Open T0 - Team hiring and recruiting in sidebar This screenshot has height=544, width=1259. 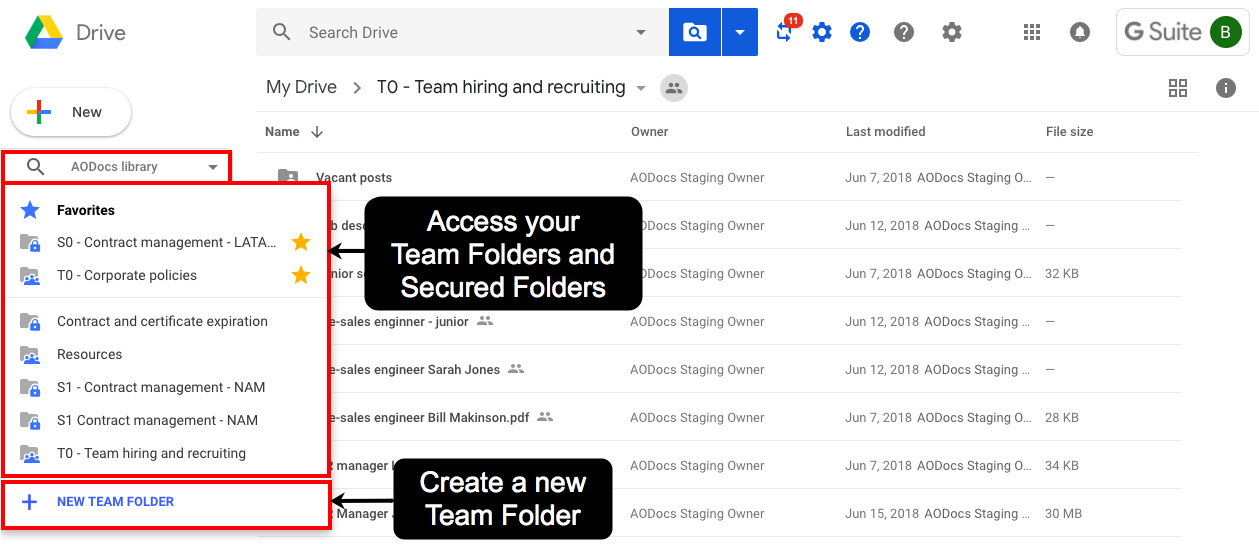pyautogui.click(x=151, y=453)
